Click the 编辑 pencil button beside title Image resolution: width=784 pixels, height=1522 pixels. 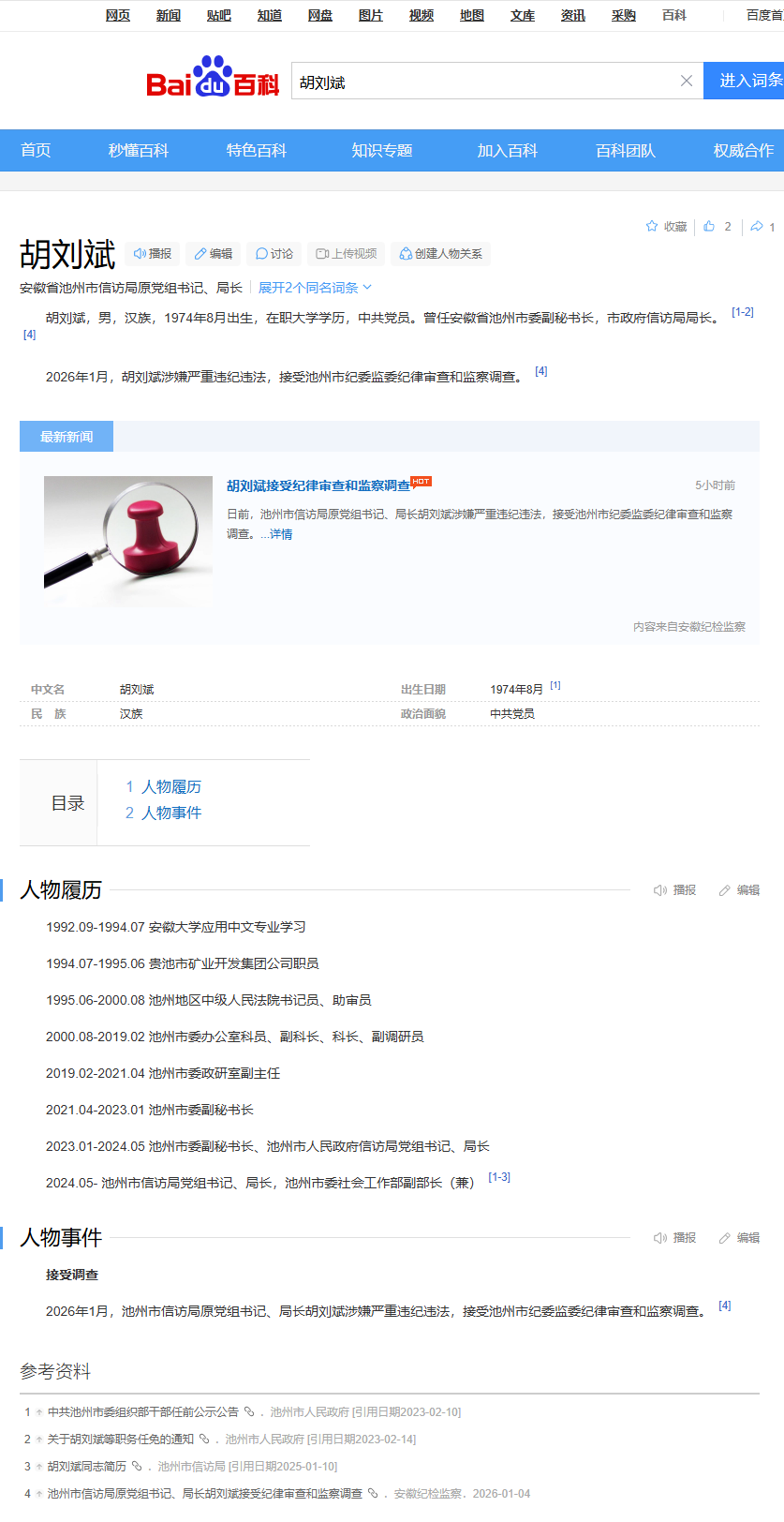(213, 254)
